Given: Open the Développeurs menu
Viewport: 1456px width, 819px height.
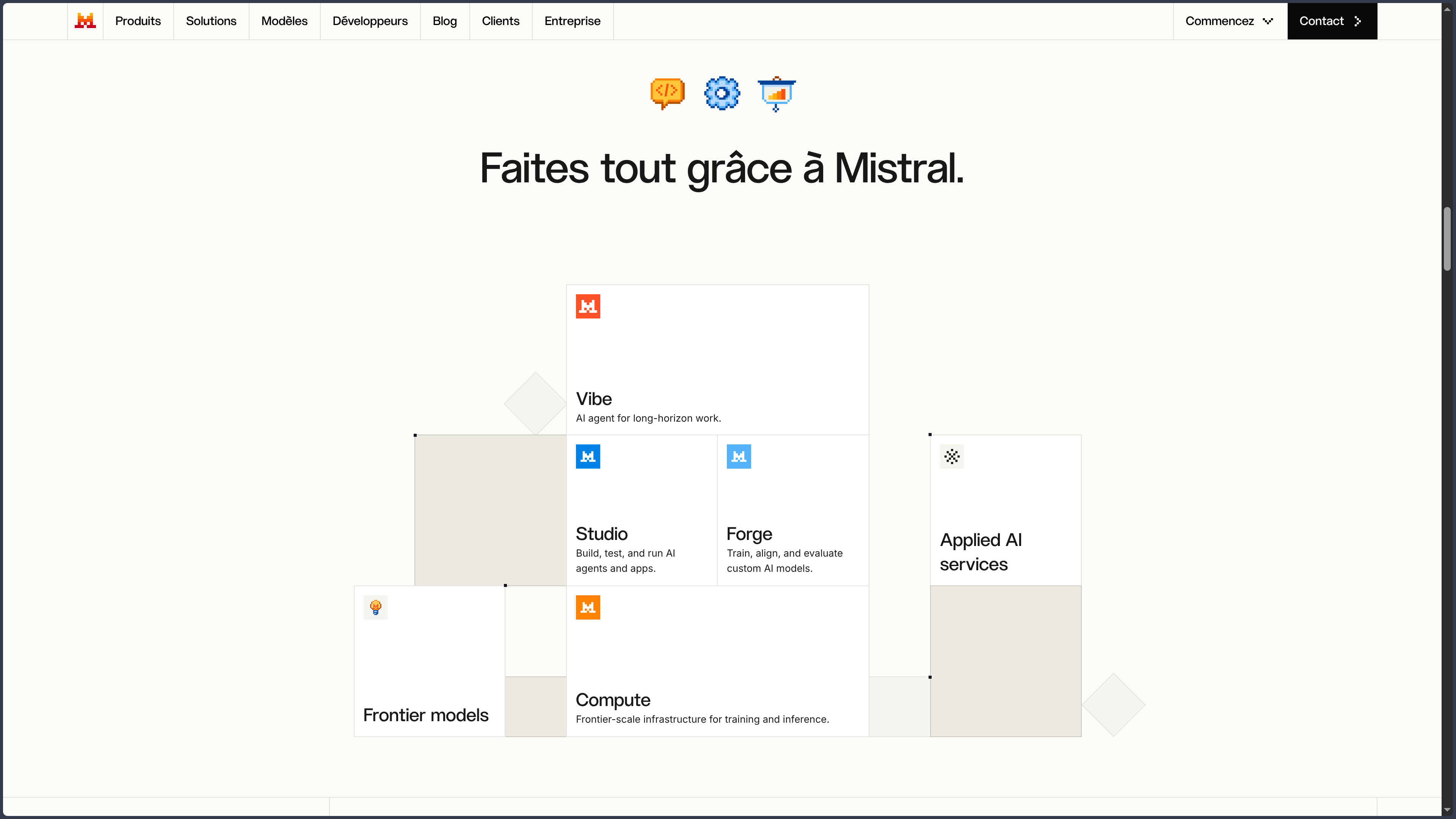Looking at the screenshot, I should (x=370, y=21).
